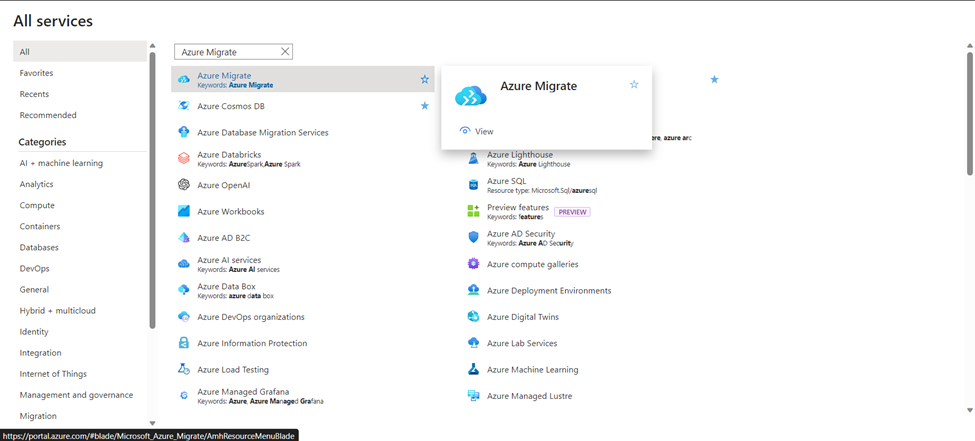Click the Azure SQL icon

pyautogui.click(x=473, y=185)
